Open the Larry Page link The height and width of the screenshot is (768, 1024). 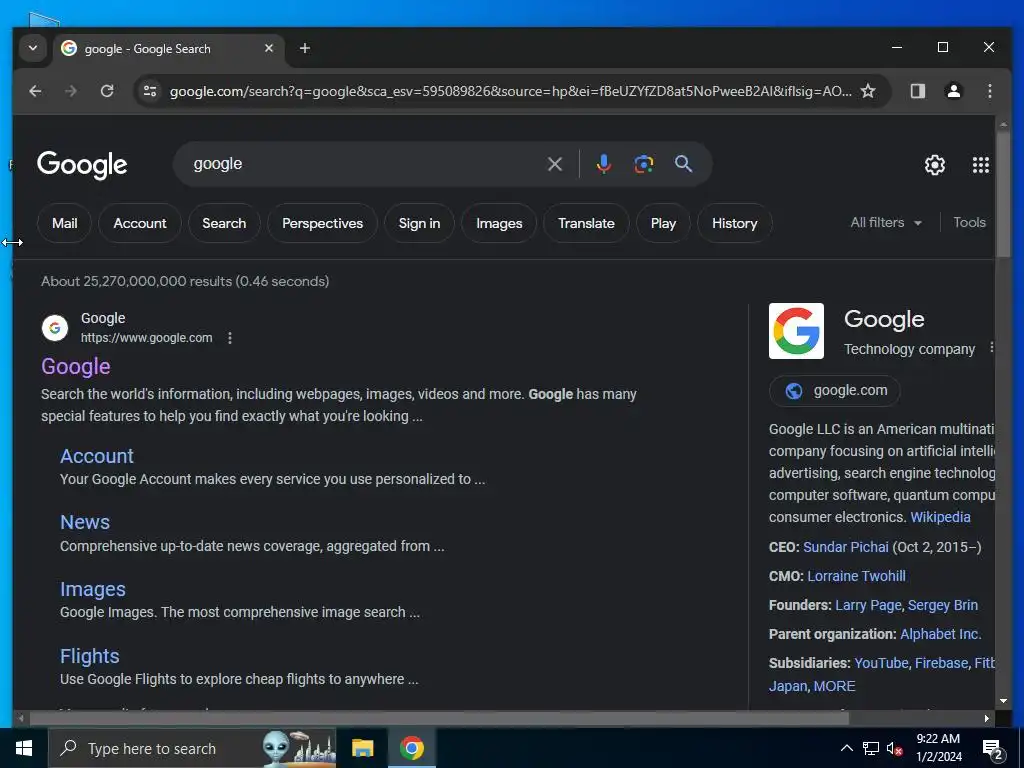tap(868, 605)
